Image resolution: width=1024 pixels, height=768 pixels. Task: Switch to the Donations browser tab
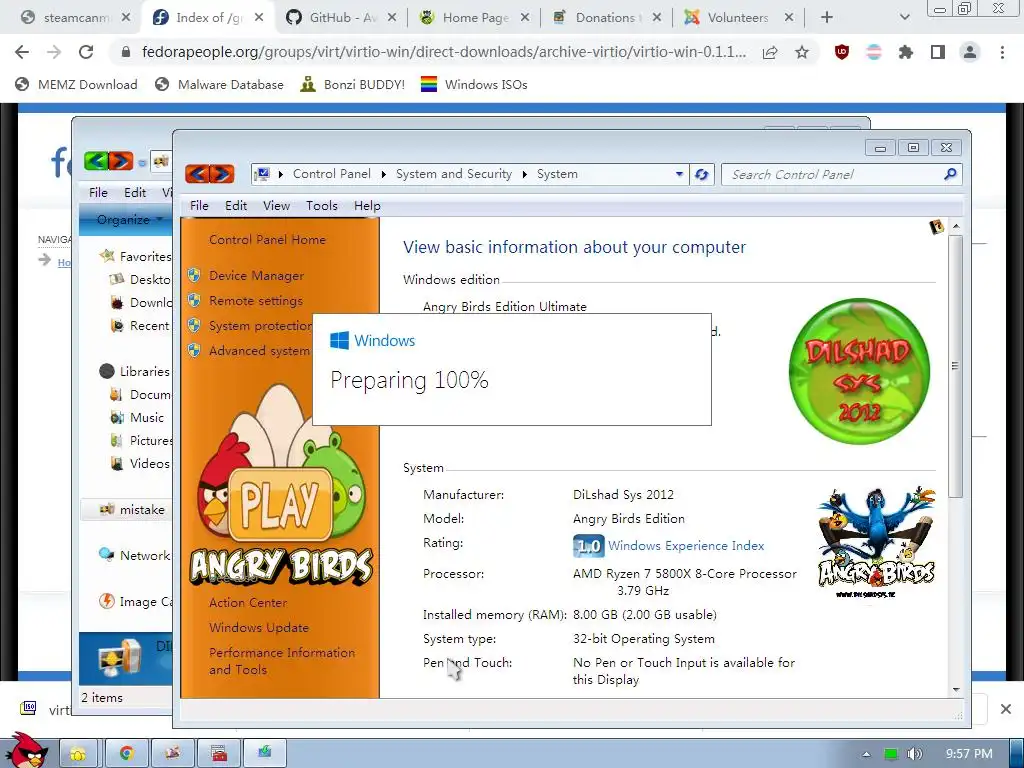point(605,18)
